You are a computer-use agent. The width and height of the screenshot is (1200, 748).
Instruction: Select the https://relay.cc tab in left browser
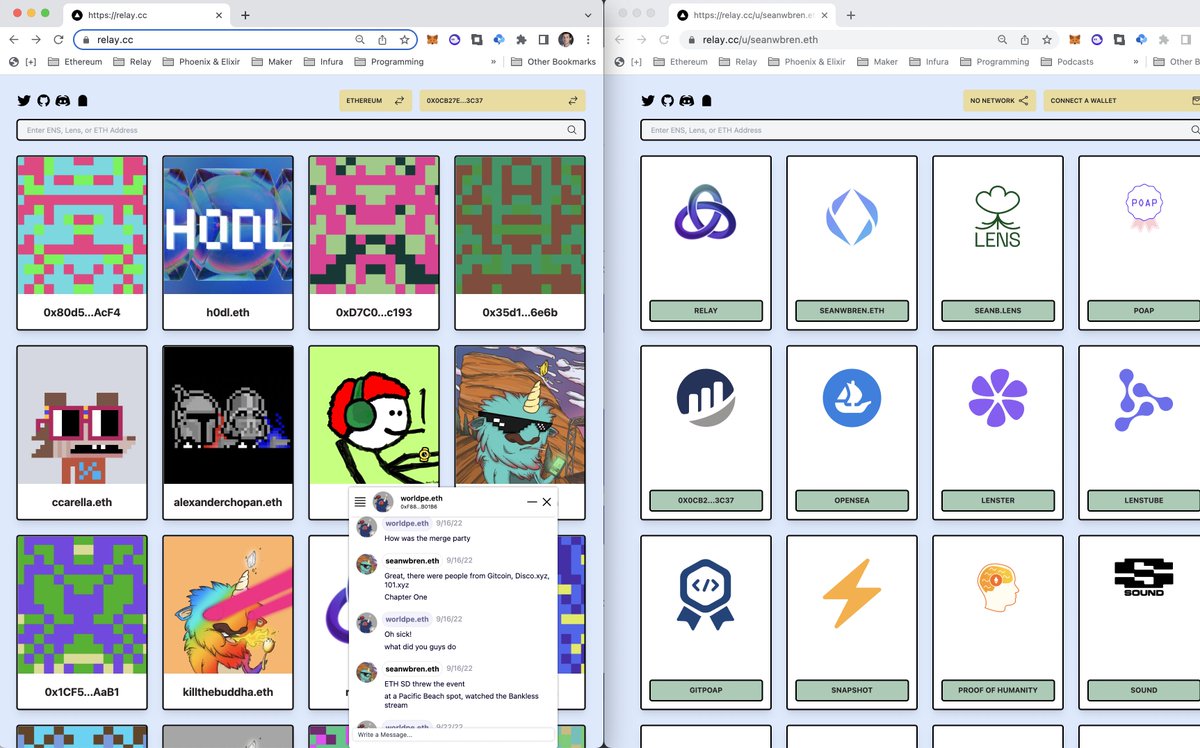(x=146, y=15)
